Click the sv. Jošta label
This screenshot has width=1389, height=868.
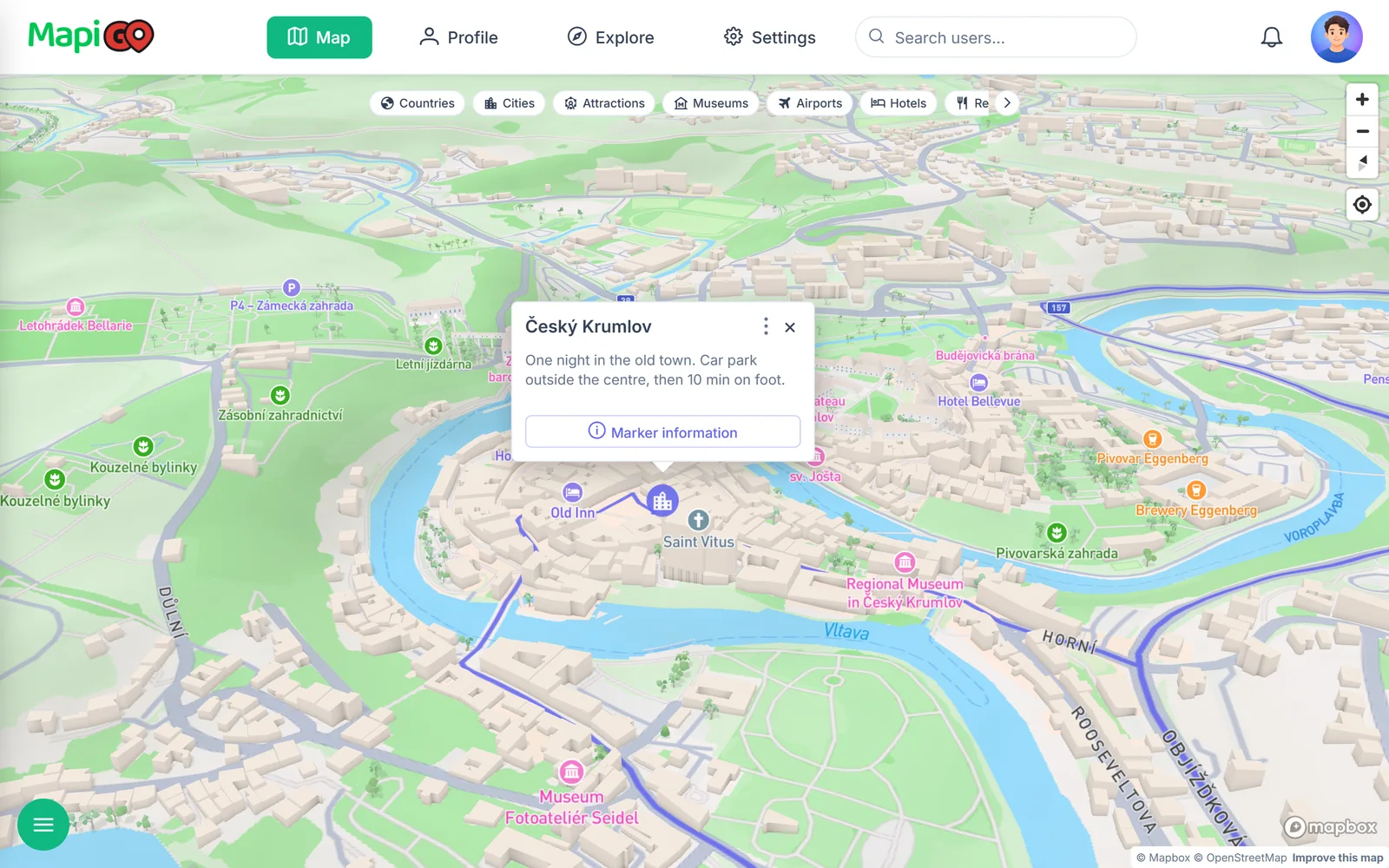coord(815,477)
